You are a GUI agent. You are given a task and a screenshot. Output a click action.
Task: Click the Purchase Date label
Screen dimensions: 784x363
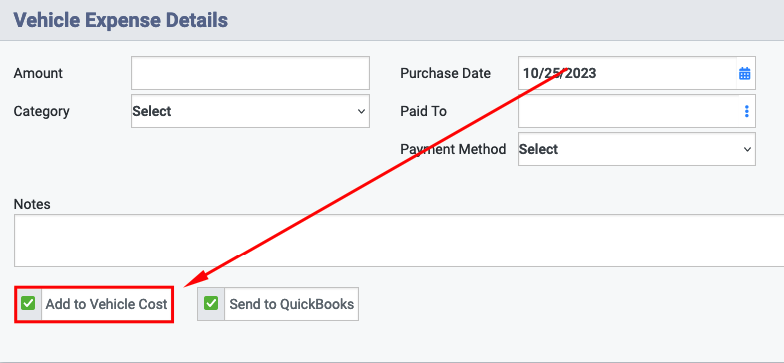446,74
